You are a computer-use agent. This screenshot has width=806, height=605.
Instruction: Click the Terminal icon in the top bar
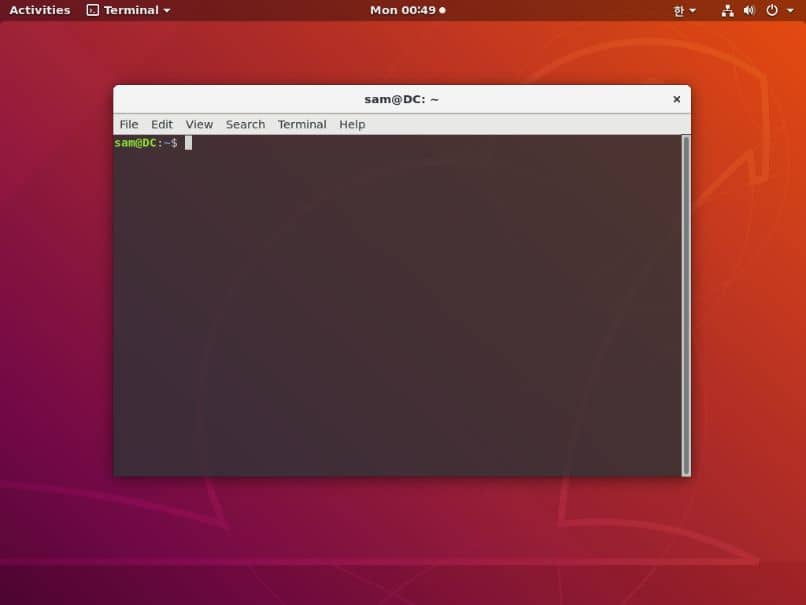[x=92, y=10]
